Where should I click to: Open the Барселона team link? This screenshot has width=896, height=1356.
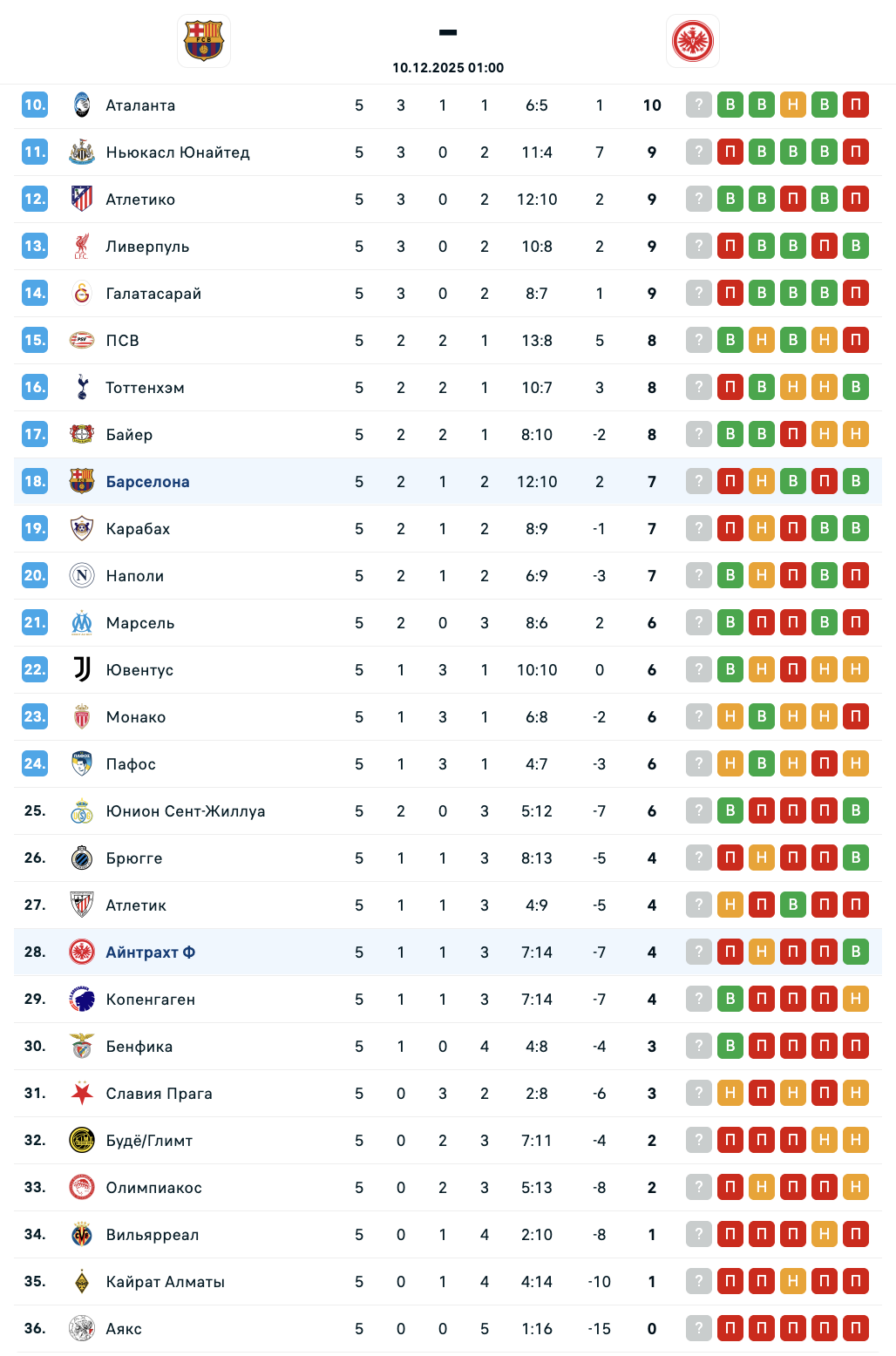147,482
